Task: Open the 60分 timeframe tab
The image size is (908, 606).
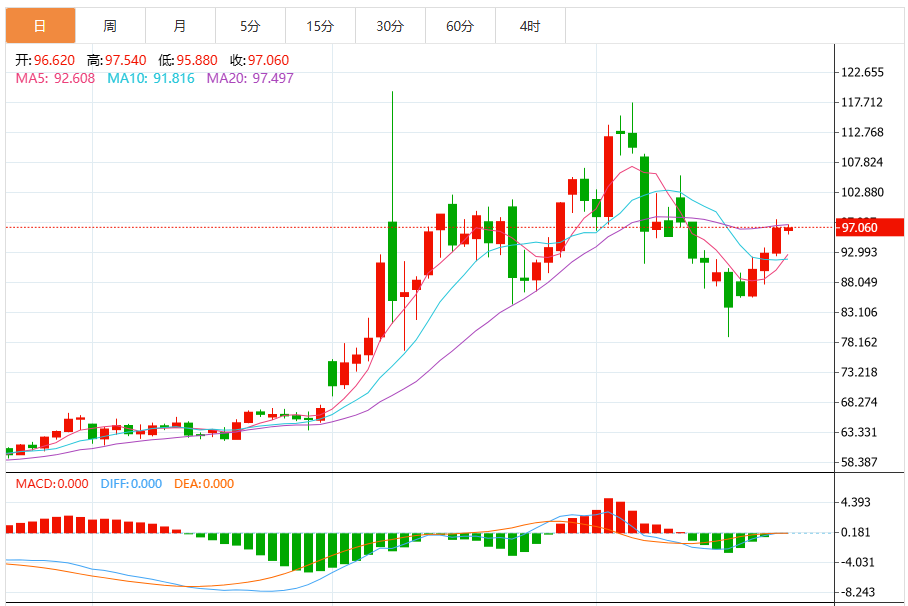Action: point(460,26)
